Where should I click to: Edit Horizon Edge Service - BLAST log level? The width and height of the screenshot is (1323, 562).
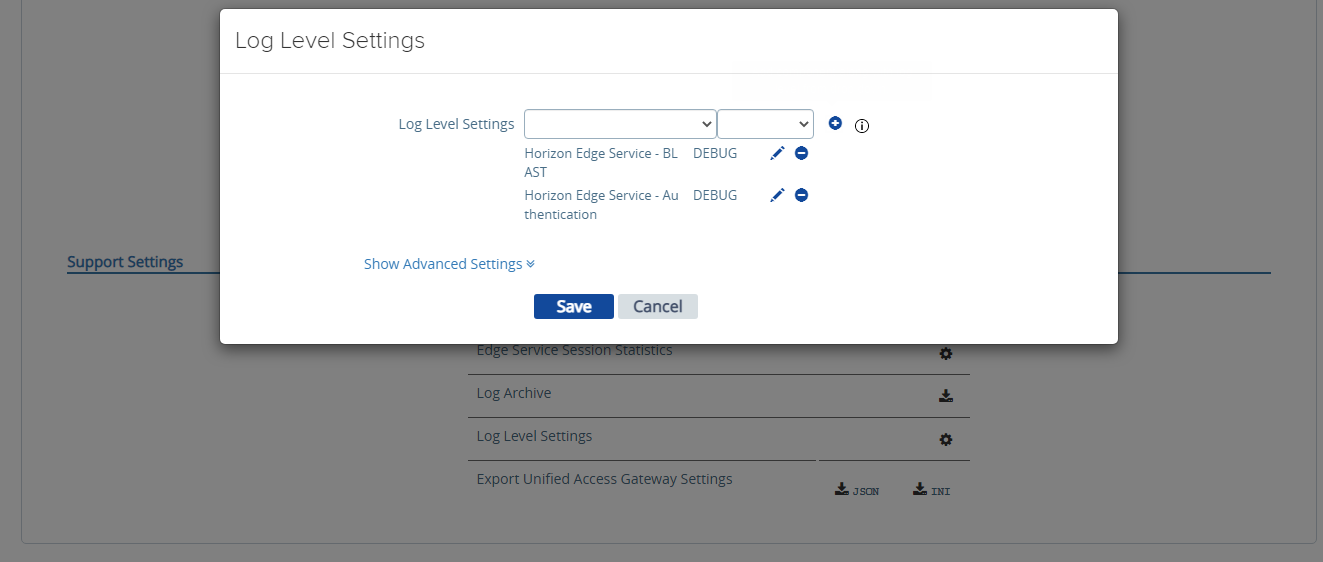point(777,153)
